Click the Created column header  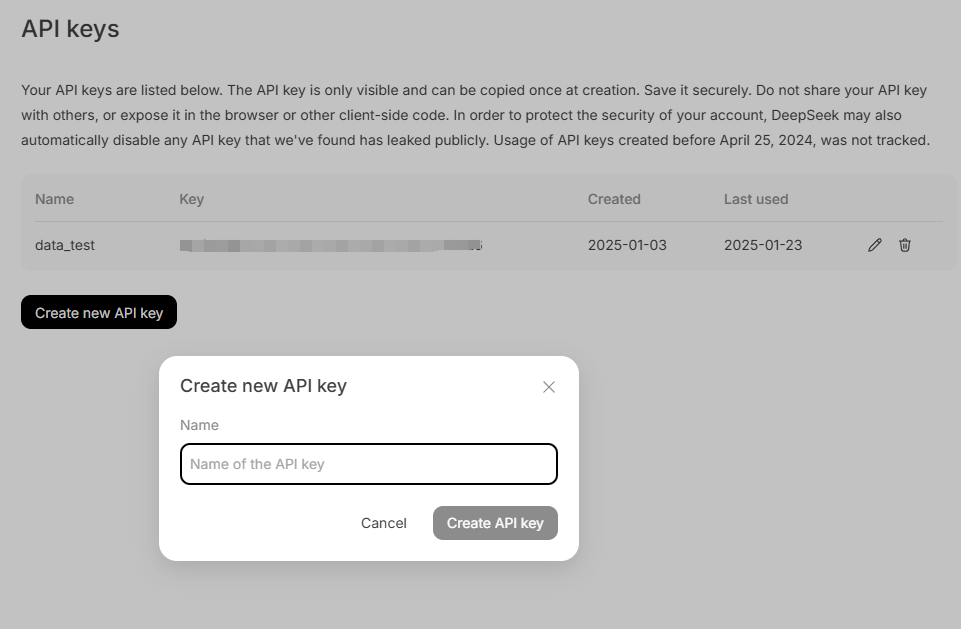[614, 199]
